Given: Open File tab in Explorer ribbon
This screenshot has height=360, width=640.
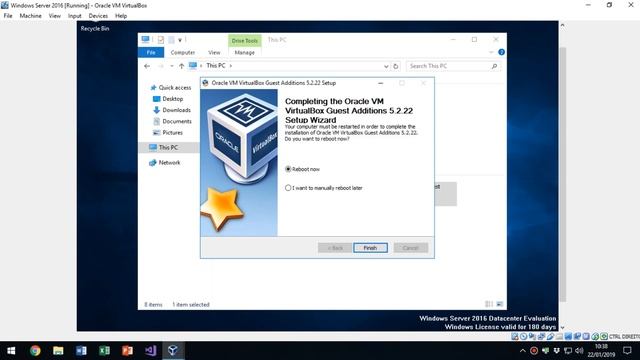Looking at the screenshot, I should pos(151,53).
